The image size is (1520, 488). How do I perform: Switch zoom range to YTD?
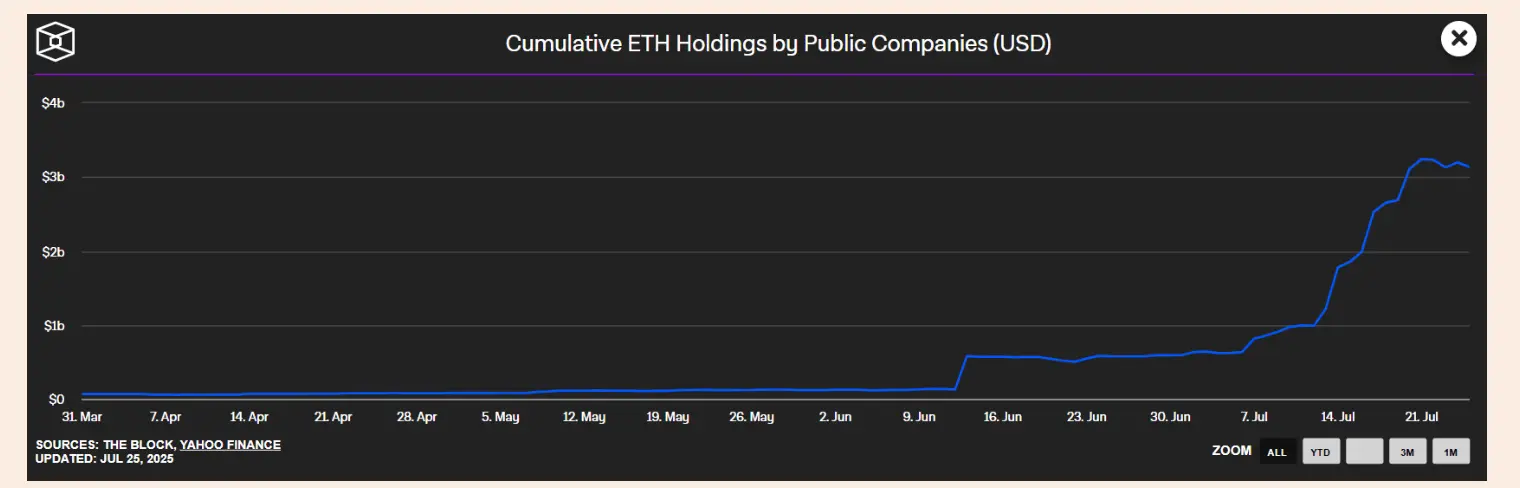coord(1320,452)
